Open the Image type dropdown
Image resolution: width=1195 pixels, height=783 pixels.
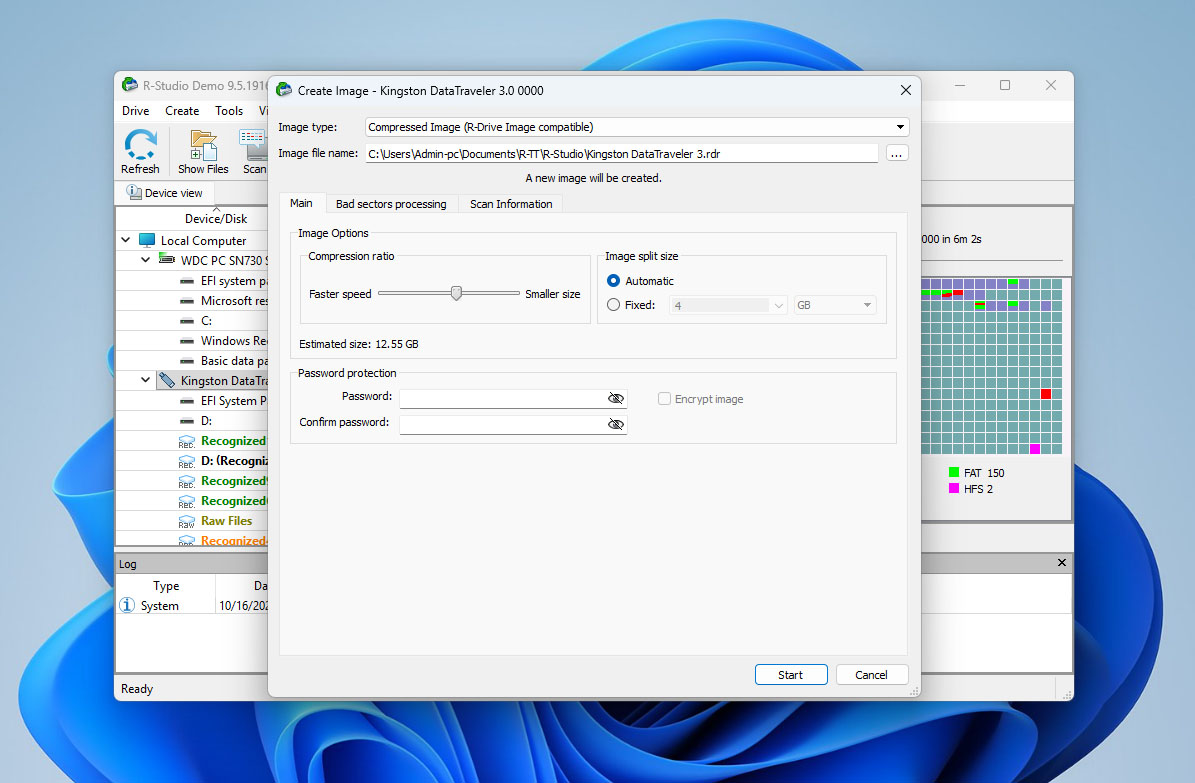point(899,126)
